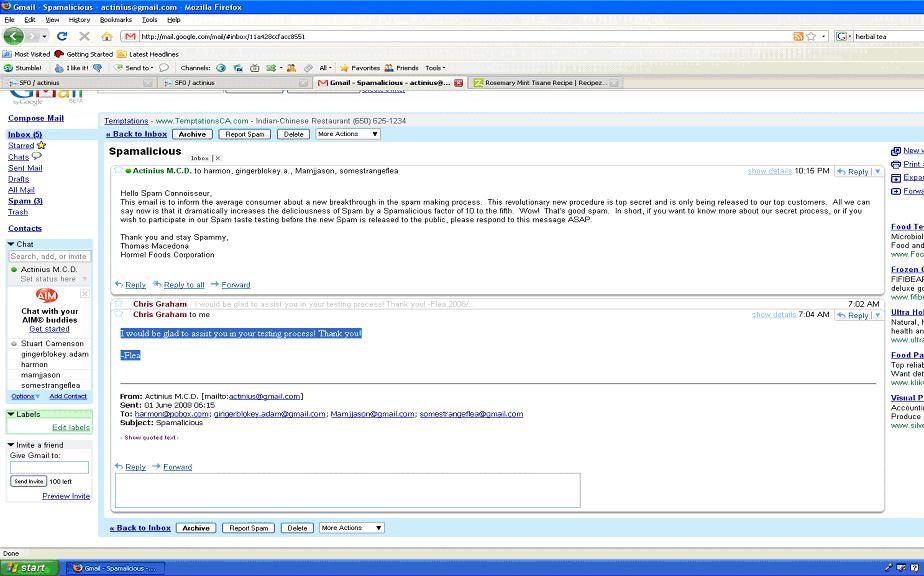Screen dimensions: 924x576
Task: Open the StumbleUpon comment bubble icon
Action: tap(164, 68)
